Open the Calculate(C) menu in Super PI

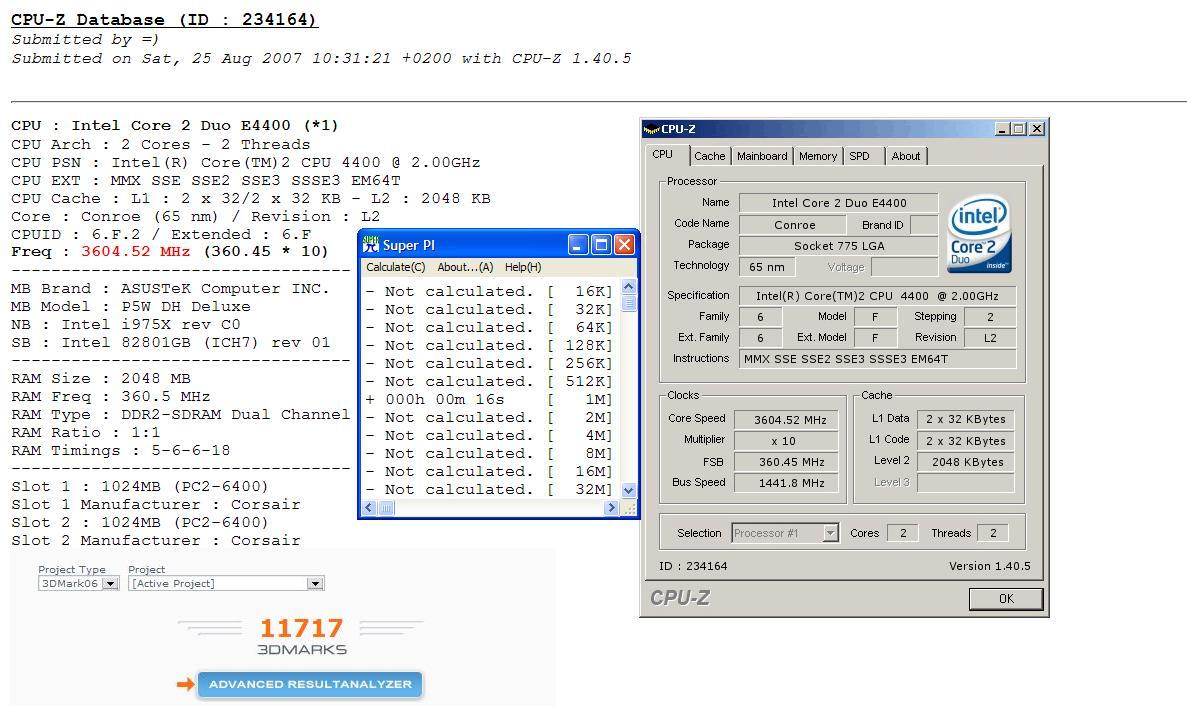395,267
